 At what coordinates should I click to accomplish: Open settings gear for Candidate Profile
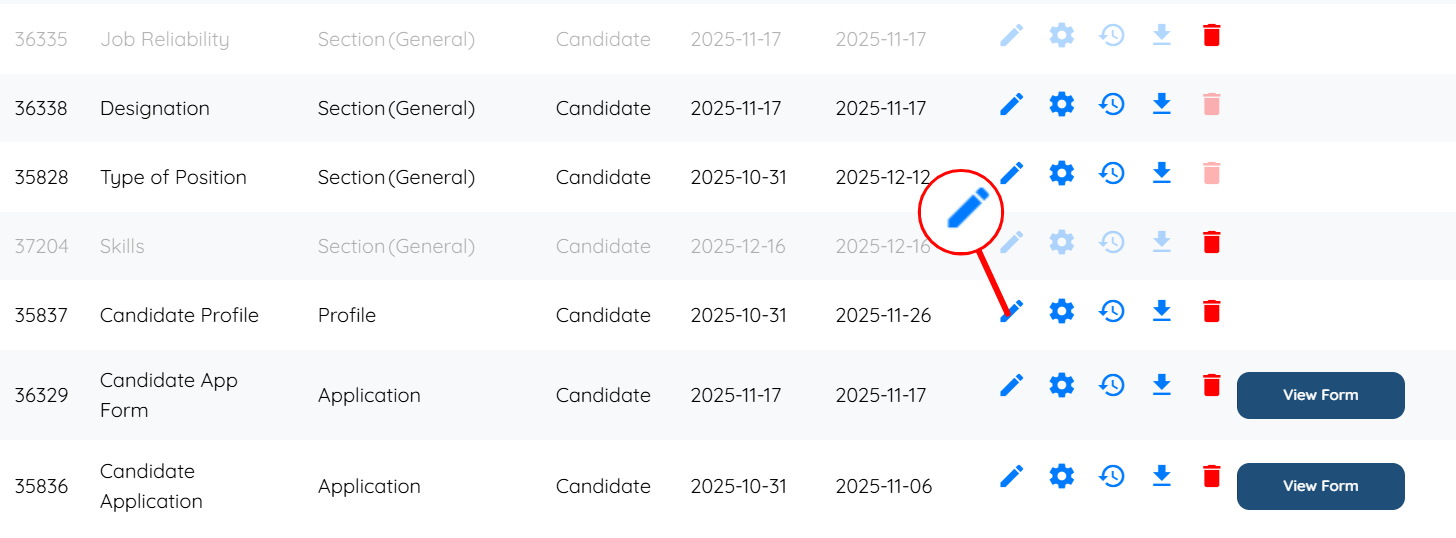(1061, 311)
